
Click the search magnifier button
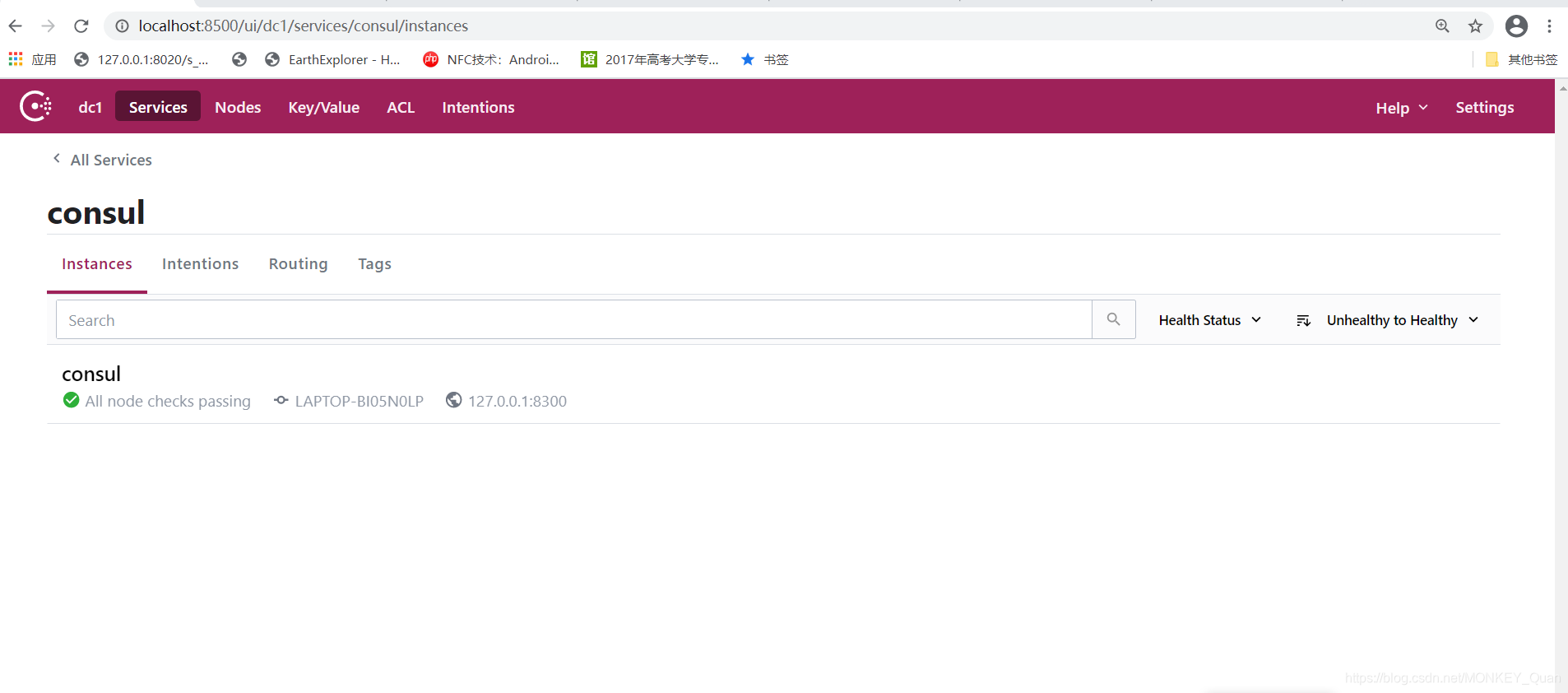(x=1113, y=319)
